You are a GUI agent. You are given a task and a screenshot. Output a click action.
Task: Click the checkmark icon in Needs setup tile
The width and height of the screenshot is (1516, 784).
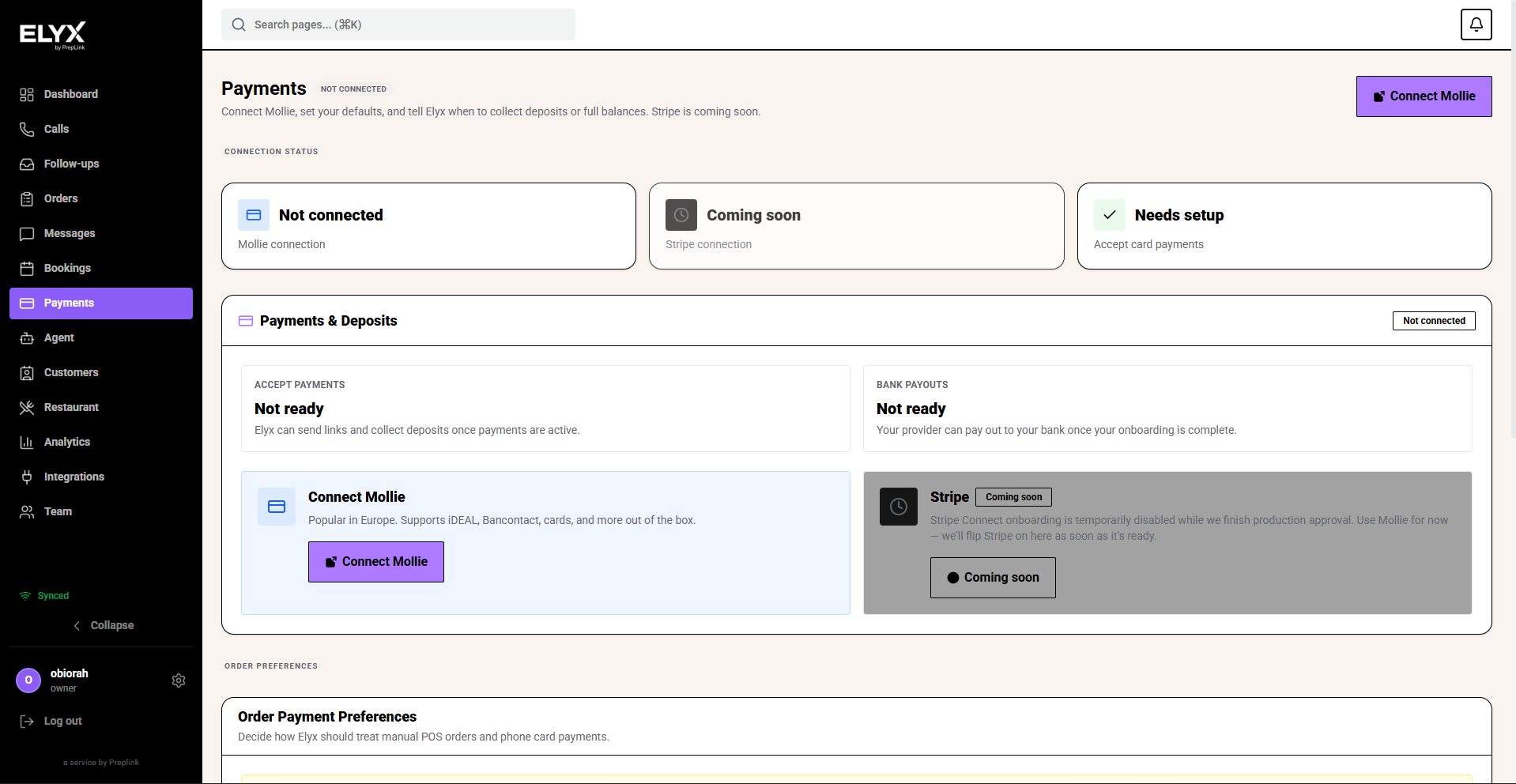1110,215
